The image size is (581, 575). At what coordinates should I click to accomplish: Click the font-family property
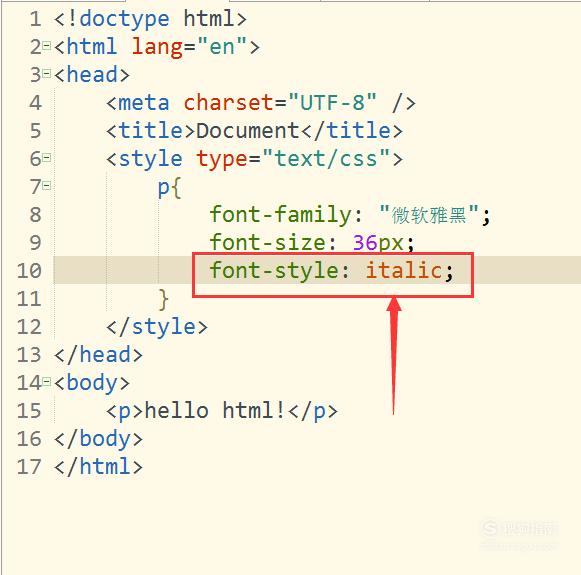click(x=280, y=215)
